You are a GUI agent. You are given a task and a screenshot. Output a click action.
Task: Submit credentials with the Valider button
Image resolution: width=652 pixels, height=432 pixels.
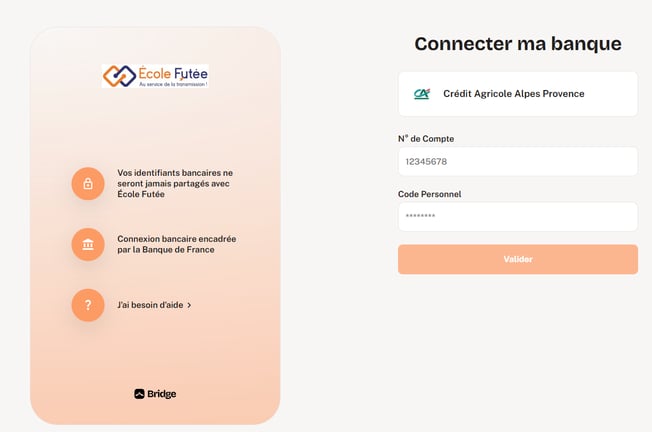(518, 259)
